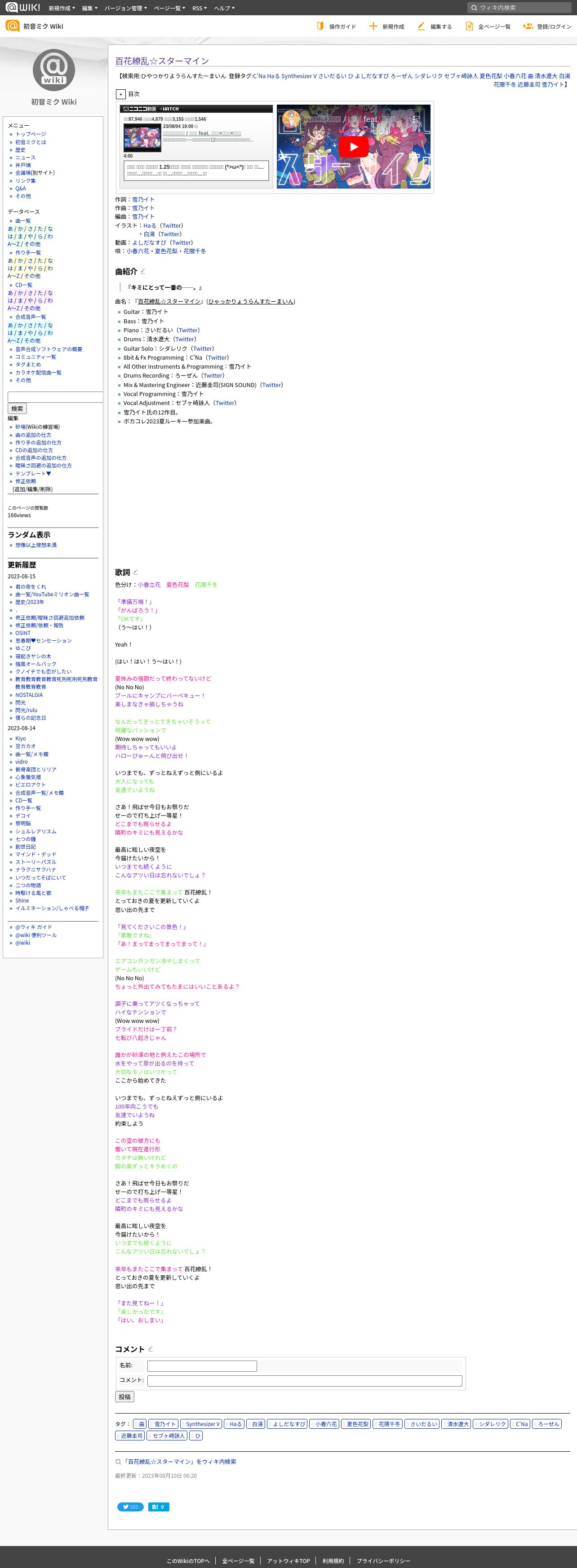Image resolution: width=577 pixels, height=1568 pixels.
Task: Click カラオケ配信曲一覧 sidebar link
Action: click(x=38, y=373)
